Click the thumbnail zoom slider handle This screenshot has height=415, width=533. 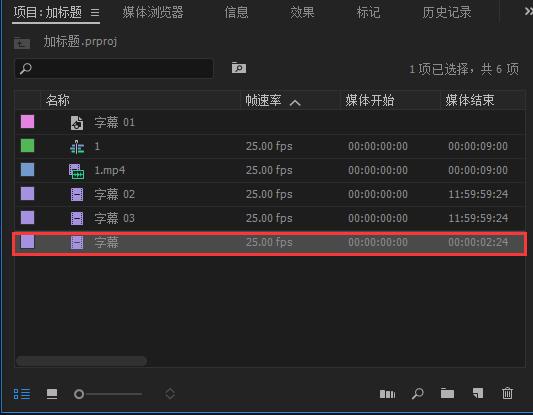click(x=79, y=394)
